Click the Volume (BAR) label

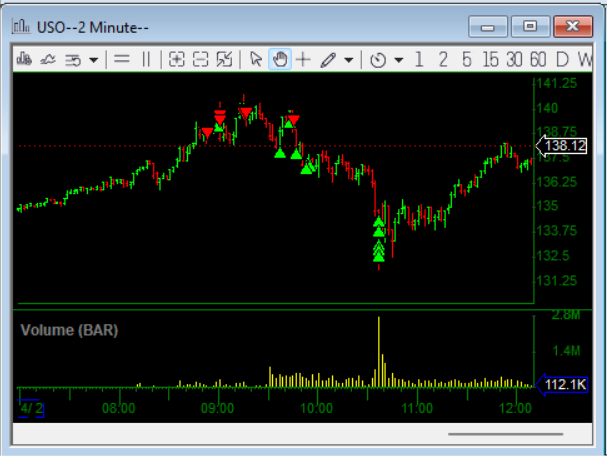point(69,330)
